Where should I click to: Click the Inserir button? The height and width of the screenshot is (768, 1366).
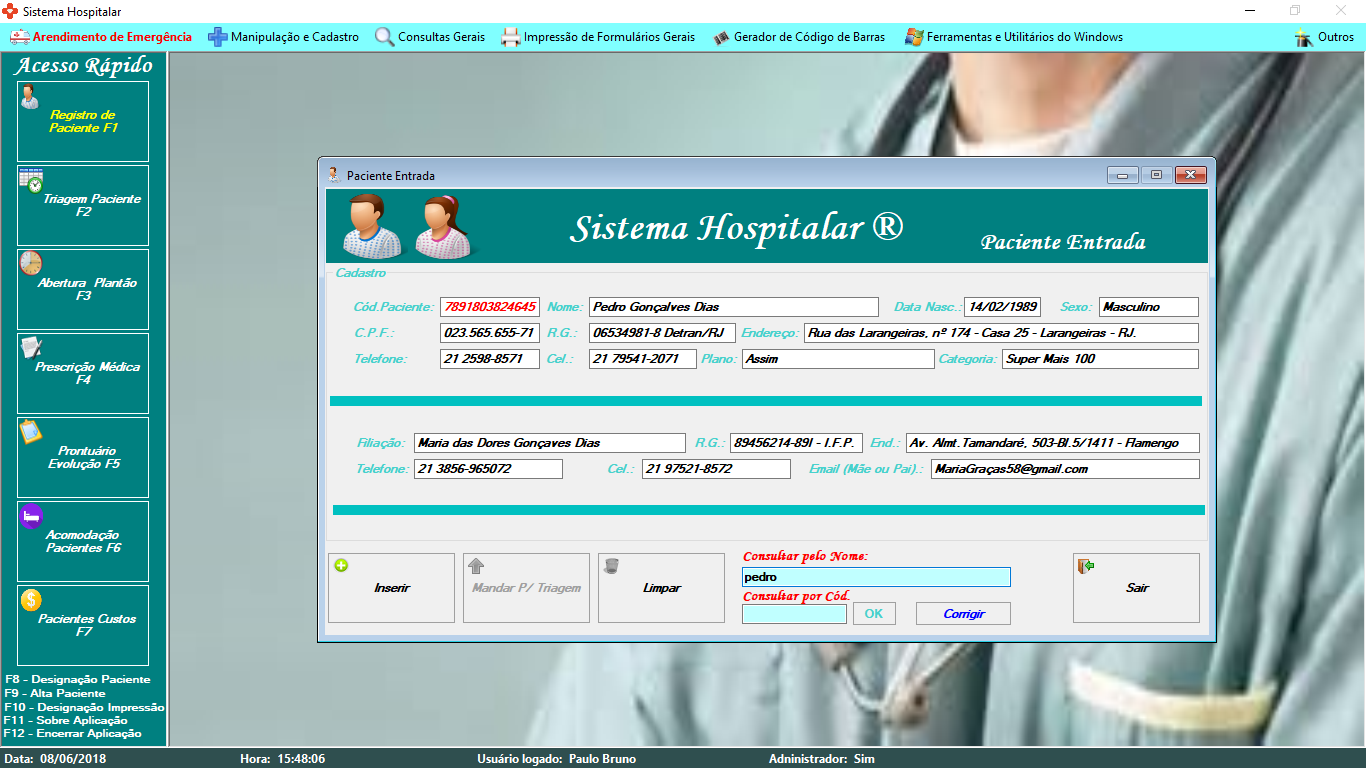[x=391, y=588]
